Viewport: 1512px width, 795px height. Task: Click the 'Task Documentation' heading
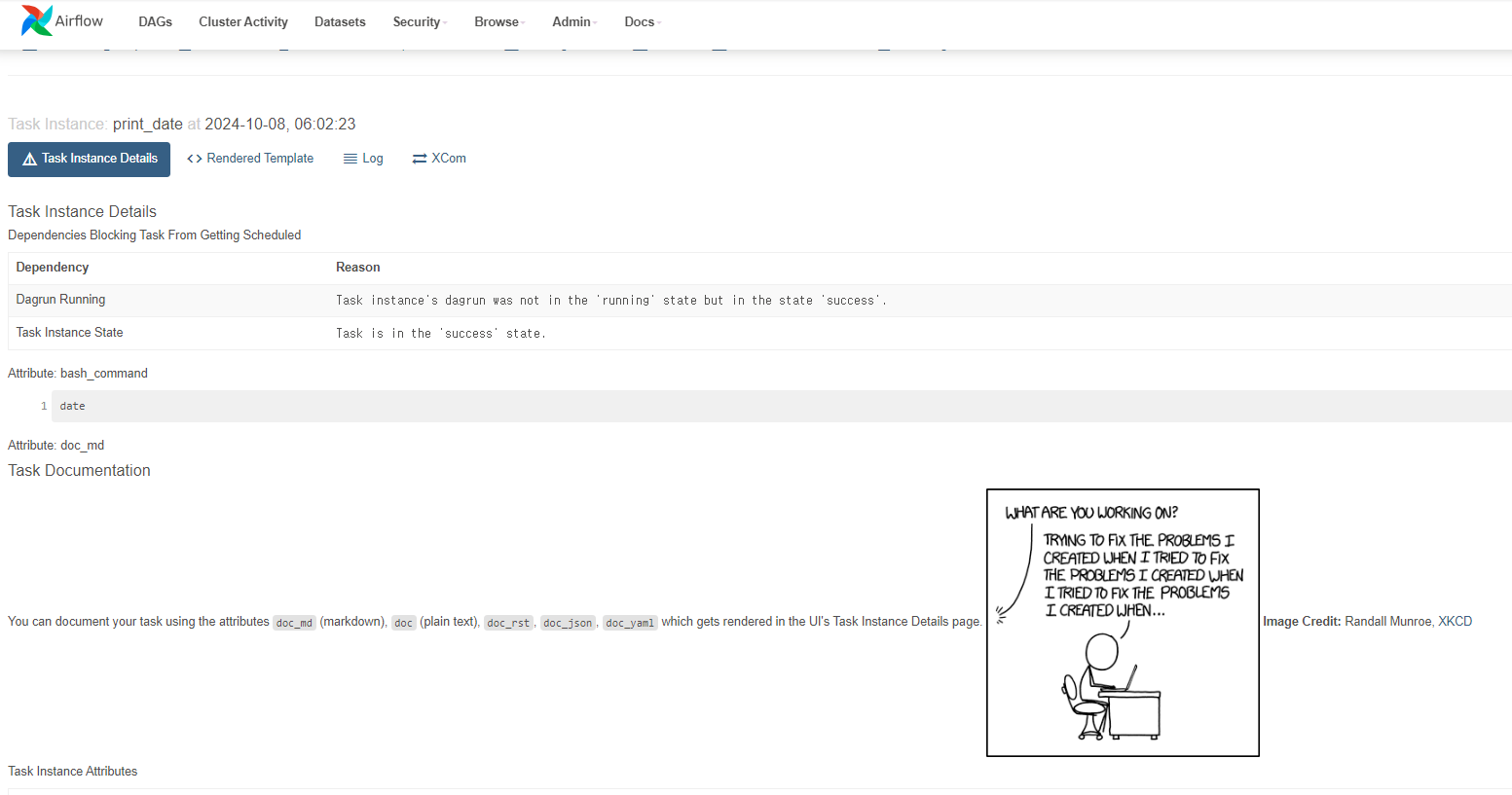[79, 471]
